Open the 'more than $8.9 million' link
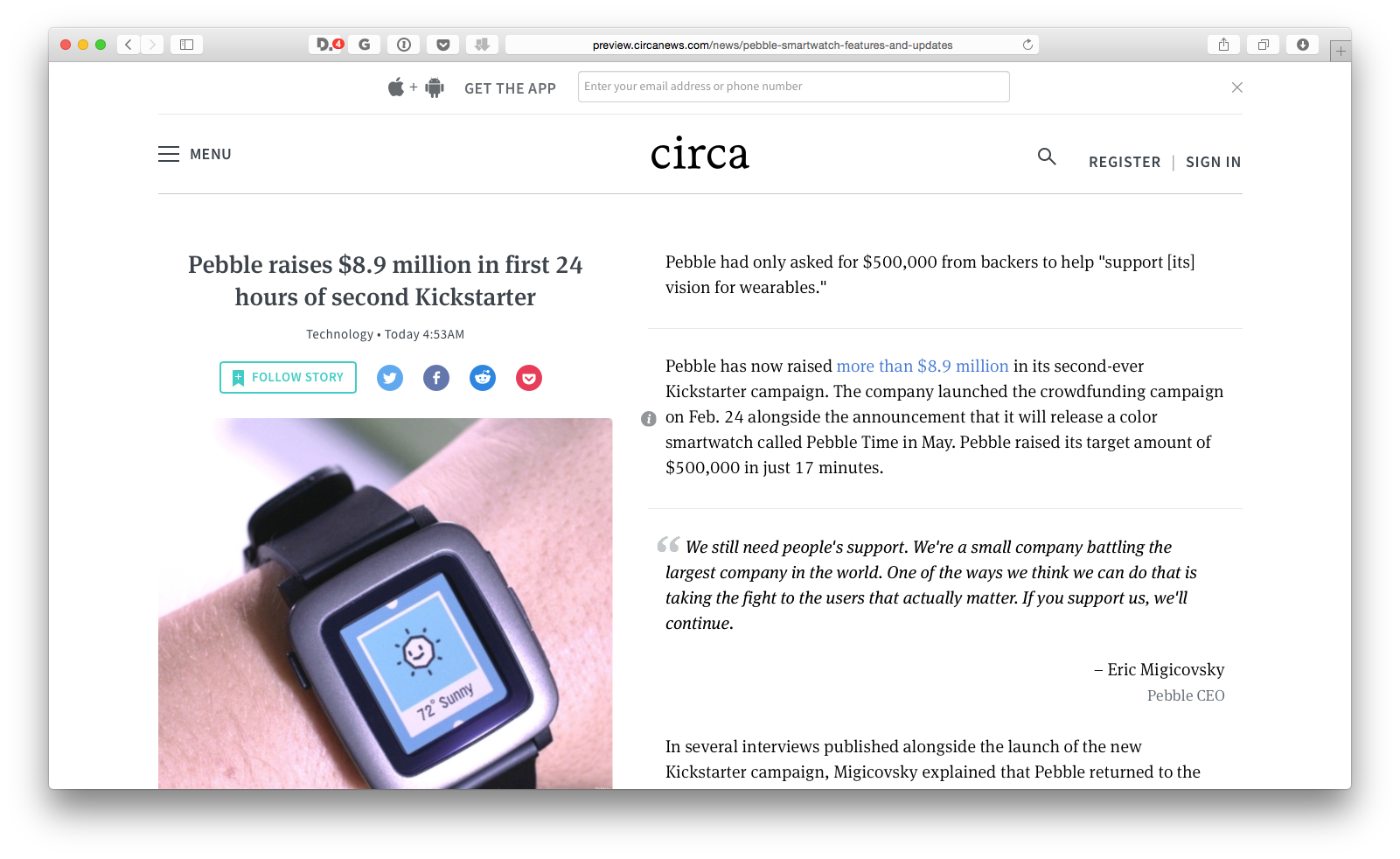 click(x=923, y=366)
